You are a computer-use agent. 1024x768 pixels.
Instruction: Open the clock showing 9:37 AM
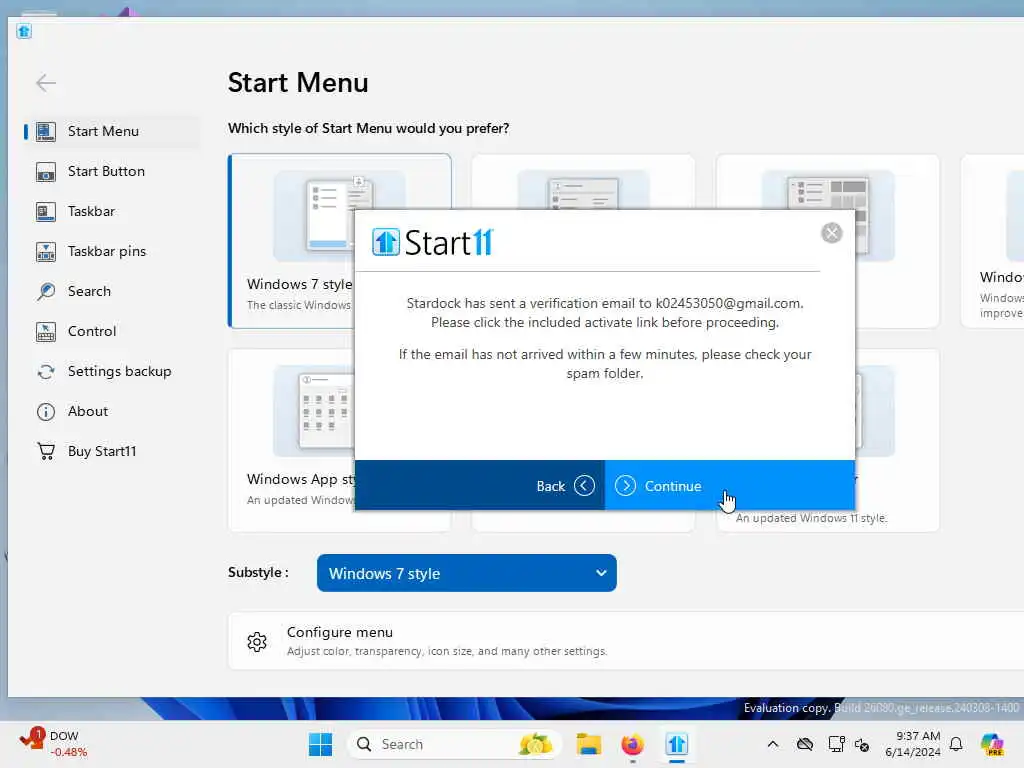point(913,744)
